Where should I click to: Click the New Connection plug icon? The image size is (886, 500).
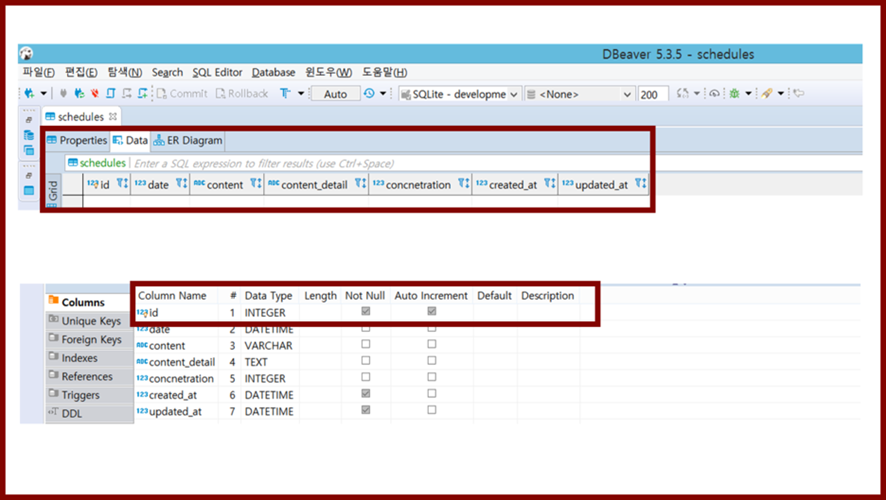coord(29,94)
